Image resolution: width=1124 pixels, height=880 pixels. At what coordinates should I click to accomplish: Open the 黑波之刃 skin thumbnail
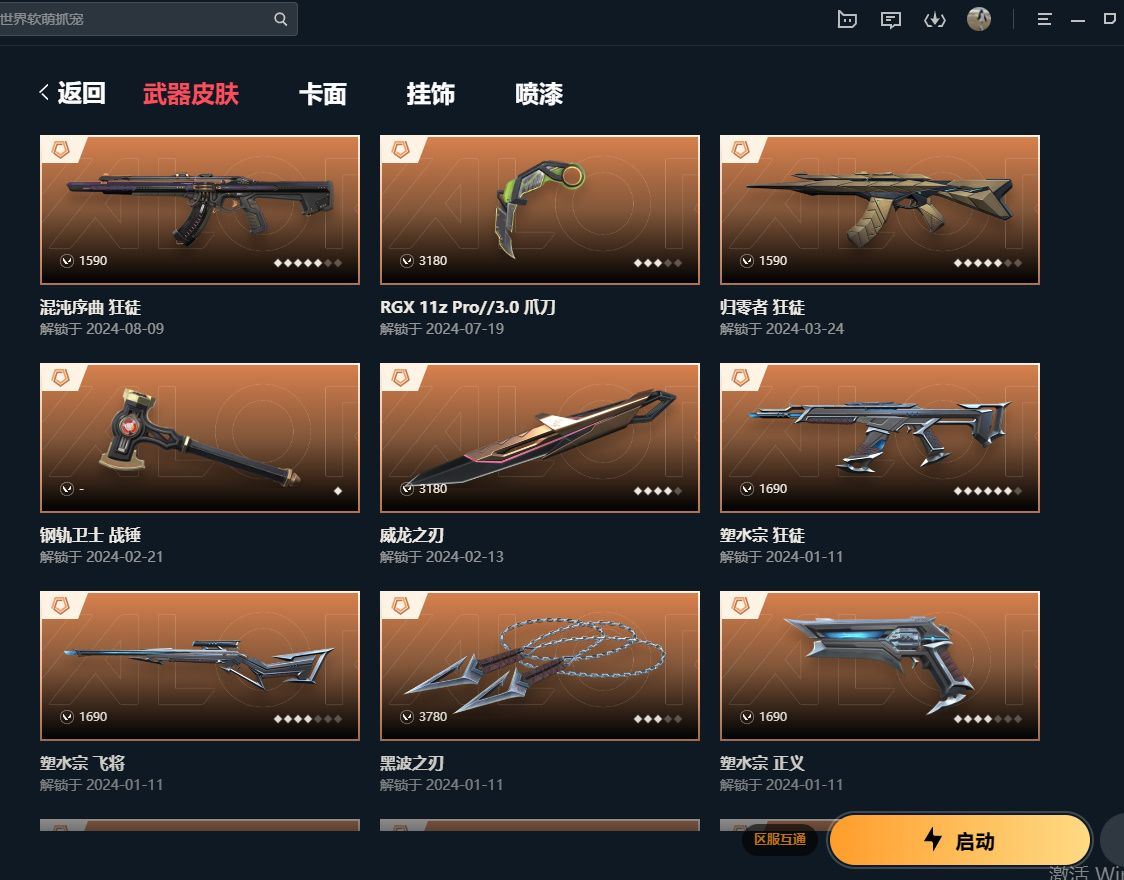[x=540, y=666]
